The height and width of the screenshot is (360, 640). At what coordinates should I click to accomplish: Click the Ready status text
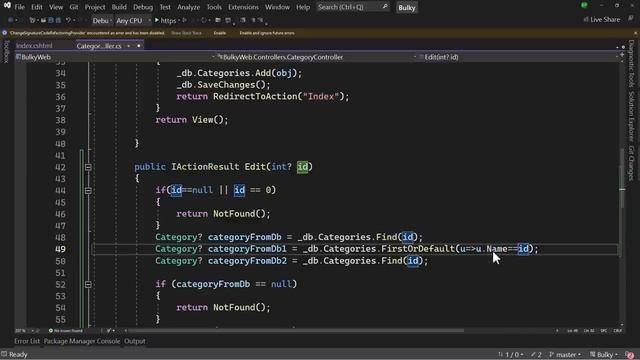[18, 355]
